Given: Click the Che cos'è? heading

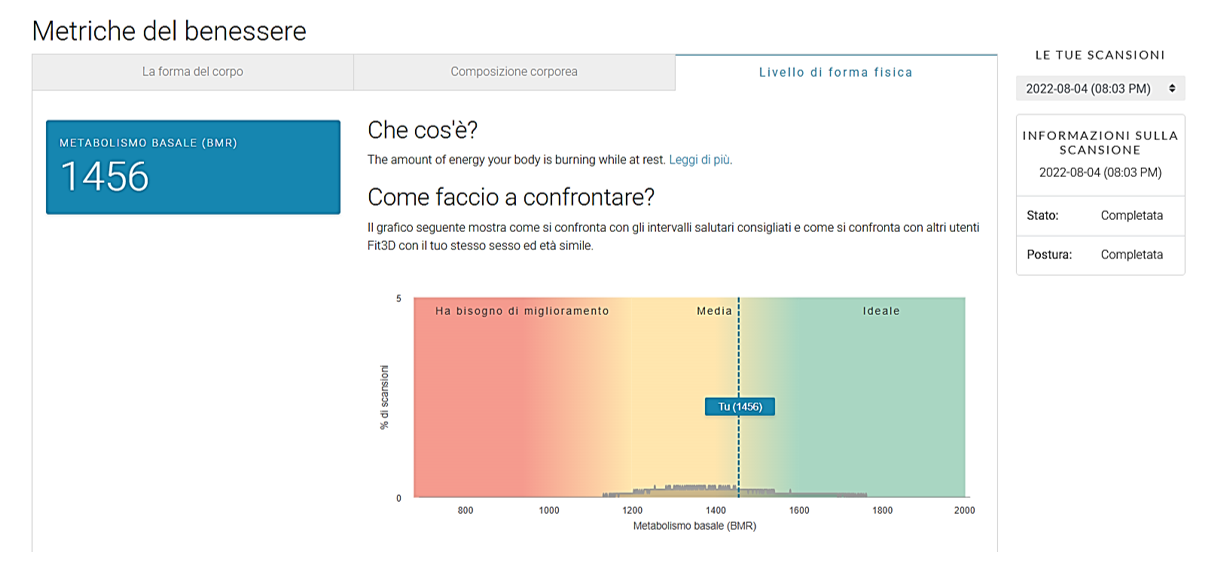Looking at the screenshot, I should [423, 130].
